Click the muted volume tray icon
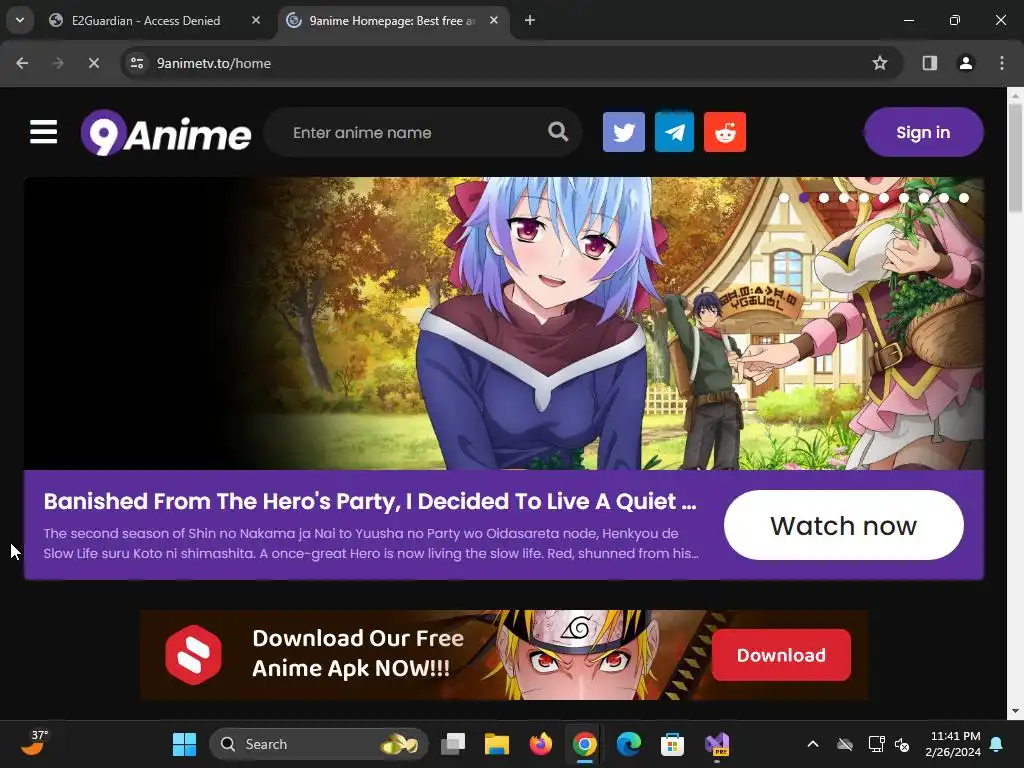 [903, 744]
